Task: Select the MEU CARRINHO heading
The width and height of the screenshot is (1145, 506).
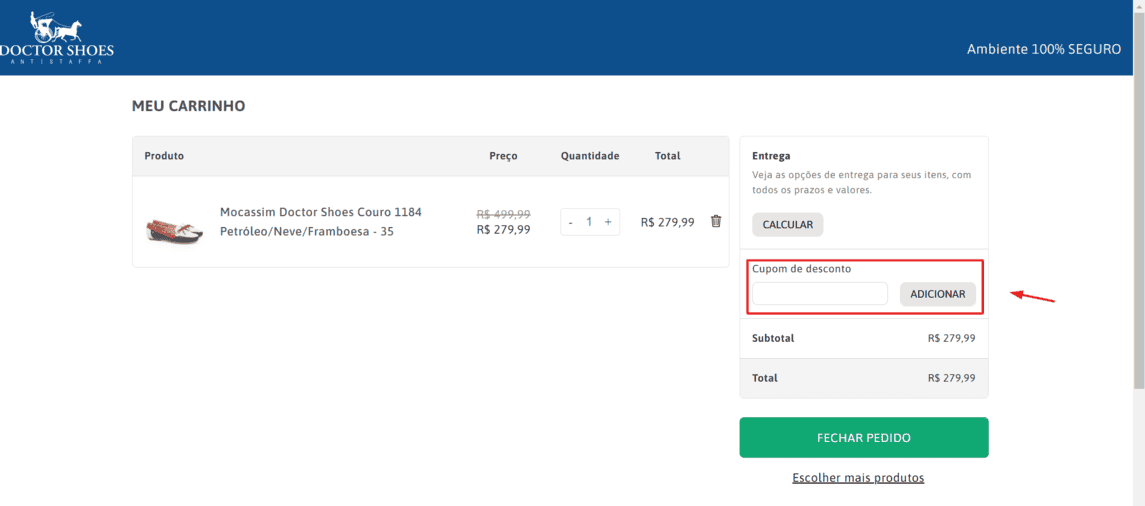Action: point(188,107)
